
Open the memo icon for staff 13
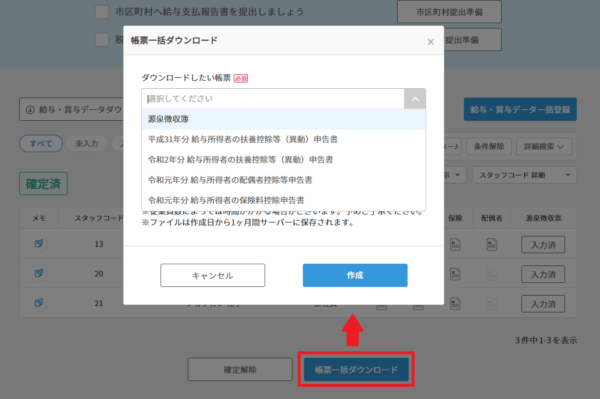click(39, 244)
